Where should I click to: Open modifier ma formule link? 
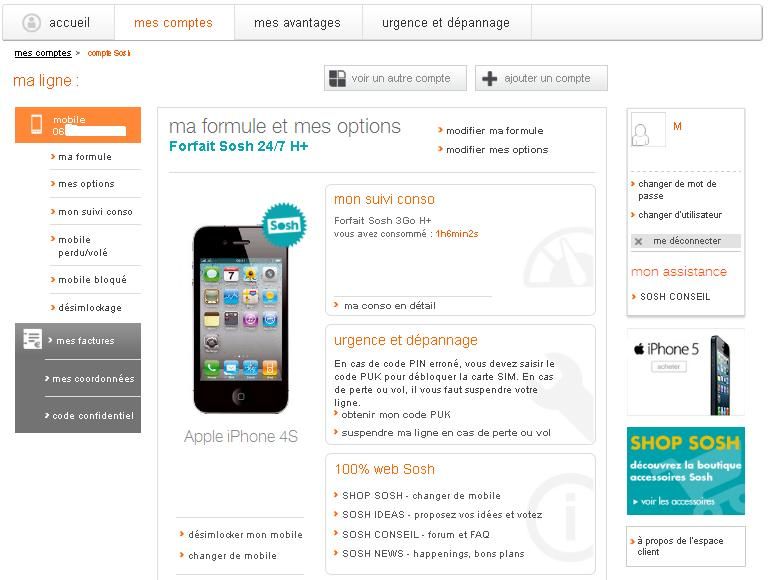[x=494, y=131]
